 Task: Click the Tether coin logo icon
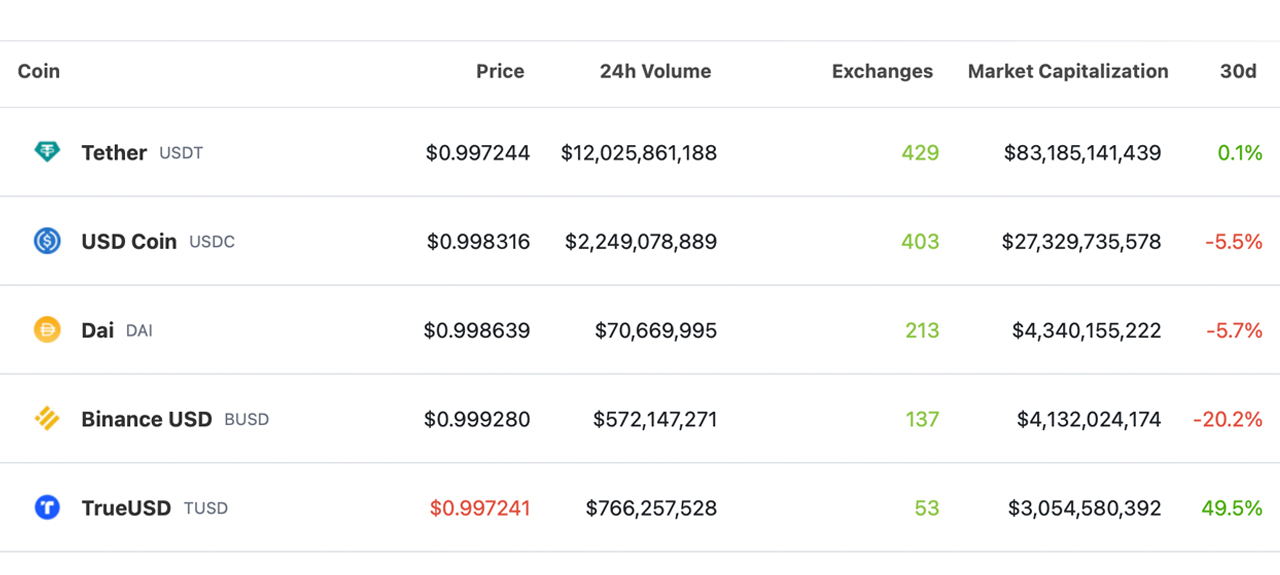click(47, 152)
